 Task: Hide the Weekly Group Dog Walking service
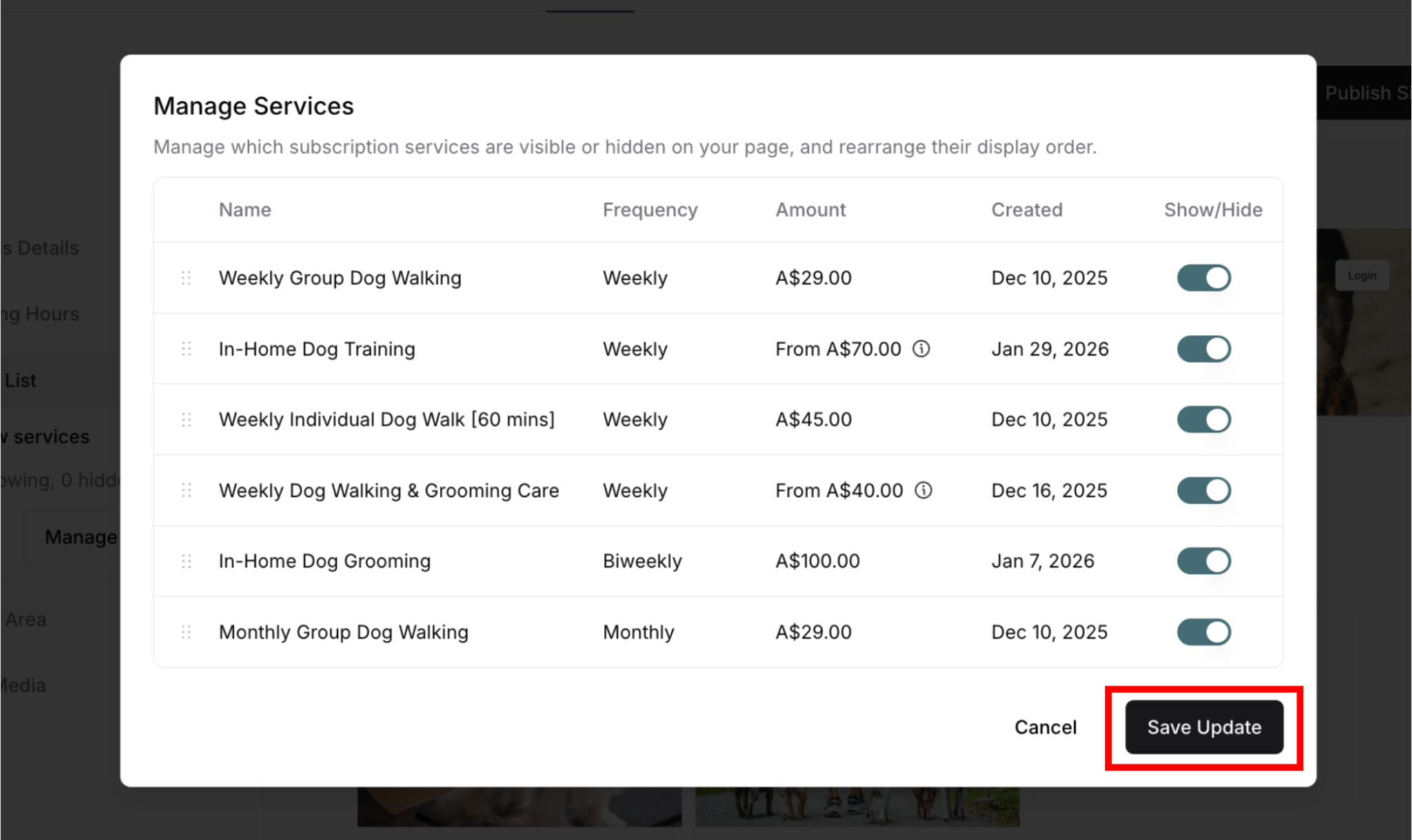(x=1203, y=278)
